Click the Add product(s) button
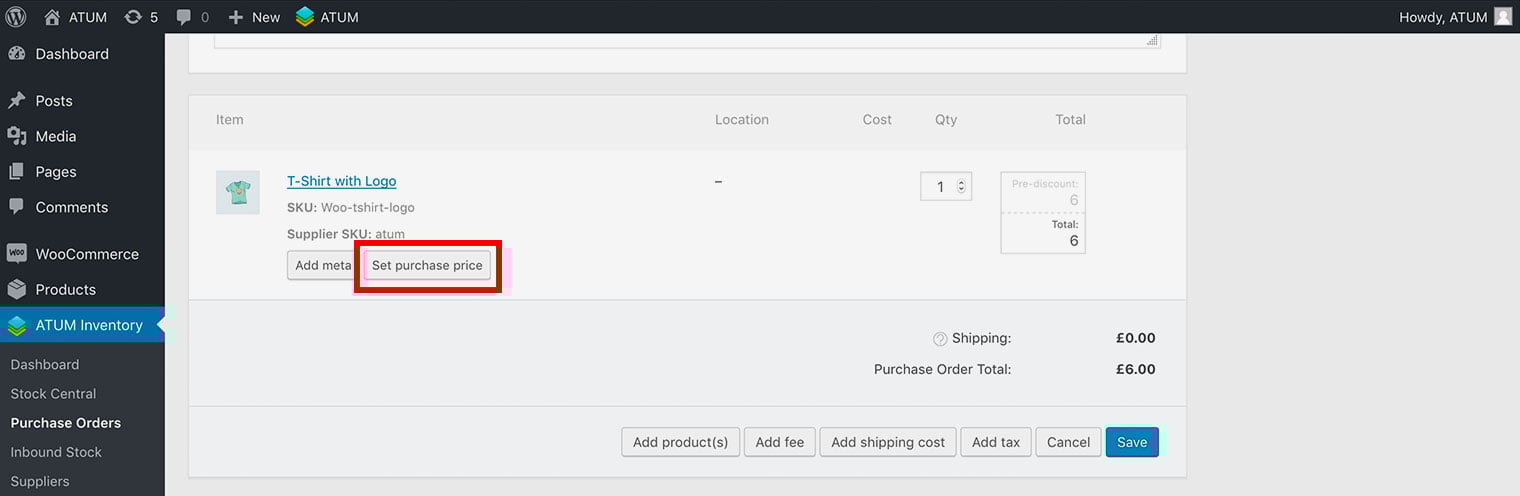The image size is (1520, 496). (680, 442)
